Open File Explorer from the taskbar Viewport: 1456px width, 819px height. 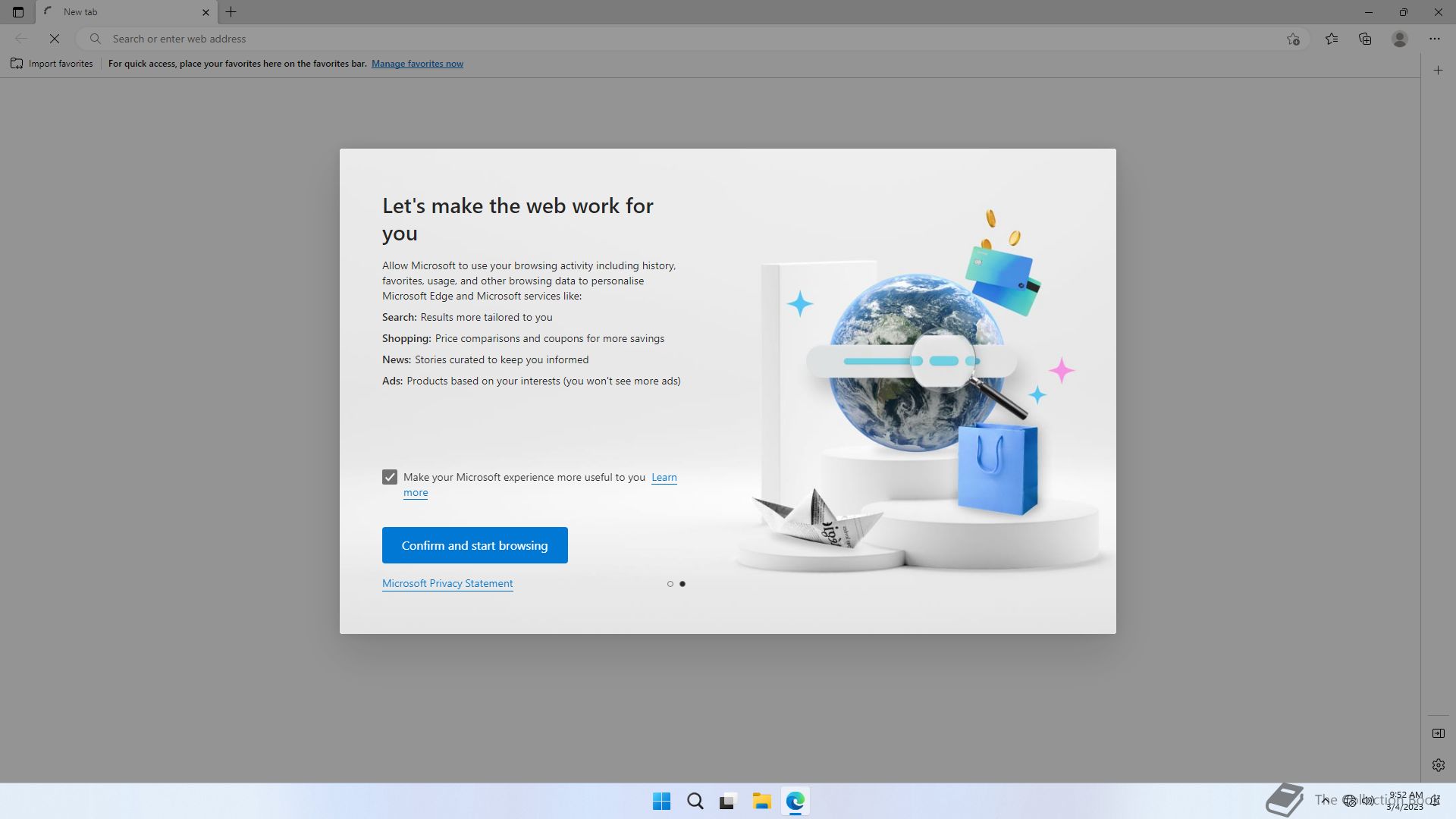(x=761, y=801)
